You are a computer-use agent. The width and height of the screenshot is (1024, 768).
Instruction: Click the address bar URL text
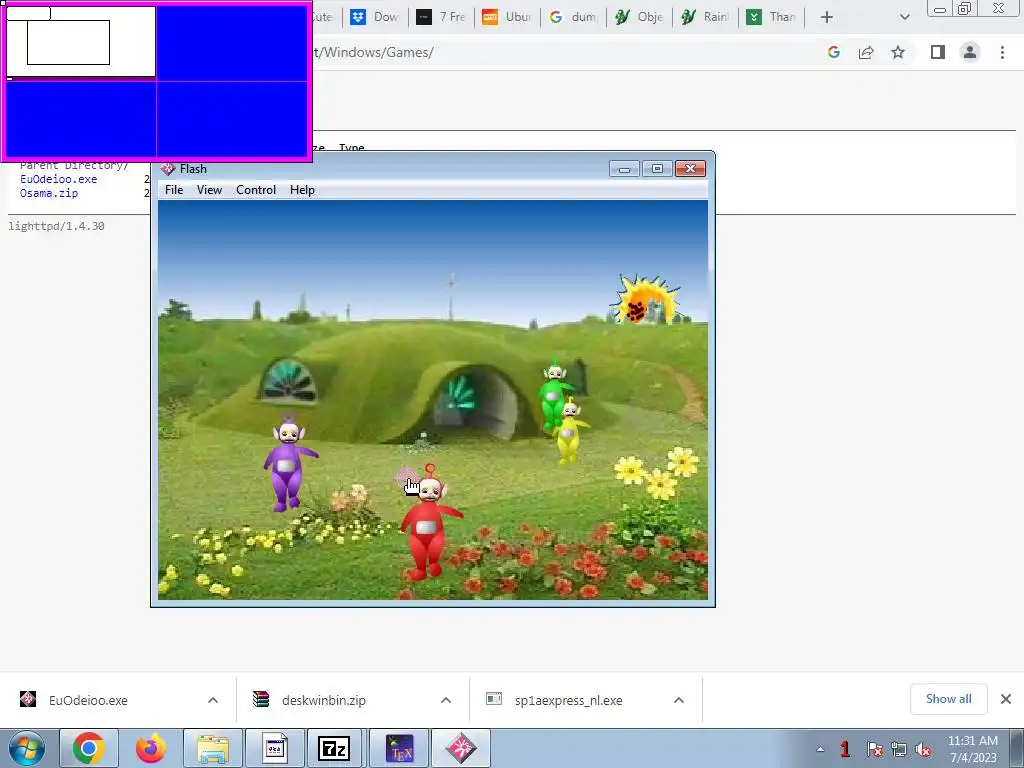374,52
